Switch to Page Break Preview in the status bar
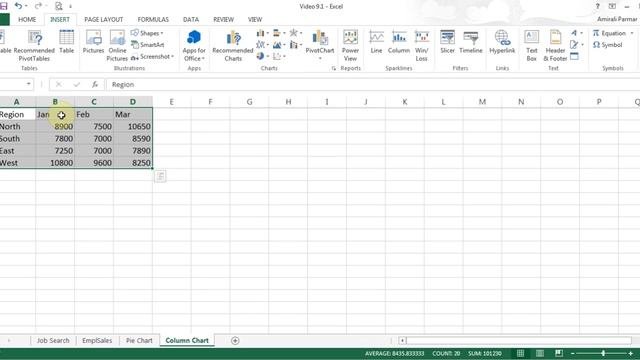The width and height of the screenshot is (640, 360). pyautogui.click(x=559, y=353)
